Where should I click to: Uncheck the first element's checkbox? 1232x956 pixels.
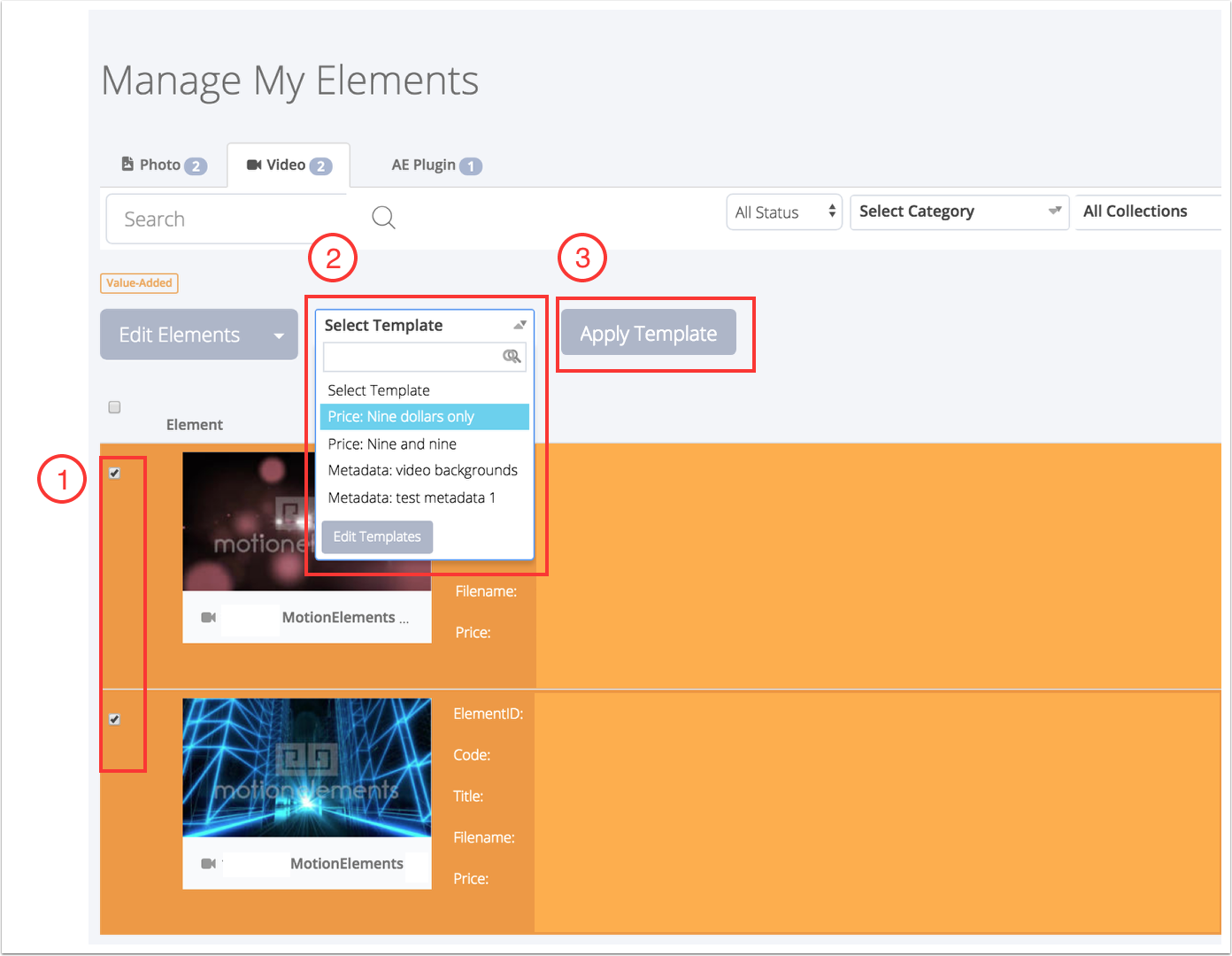pos(114,473)
